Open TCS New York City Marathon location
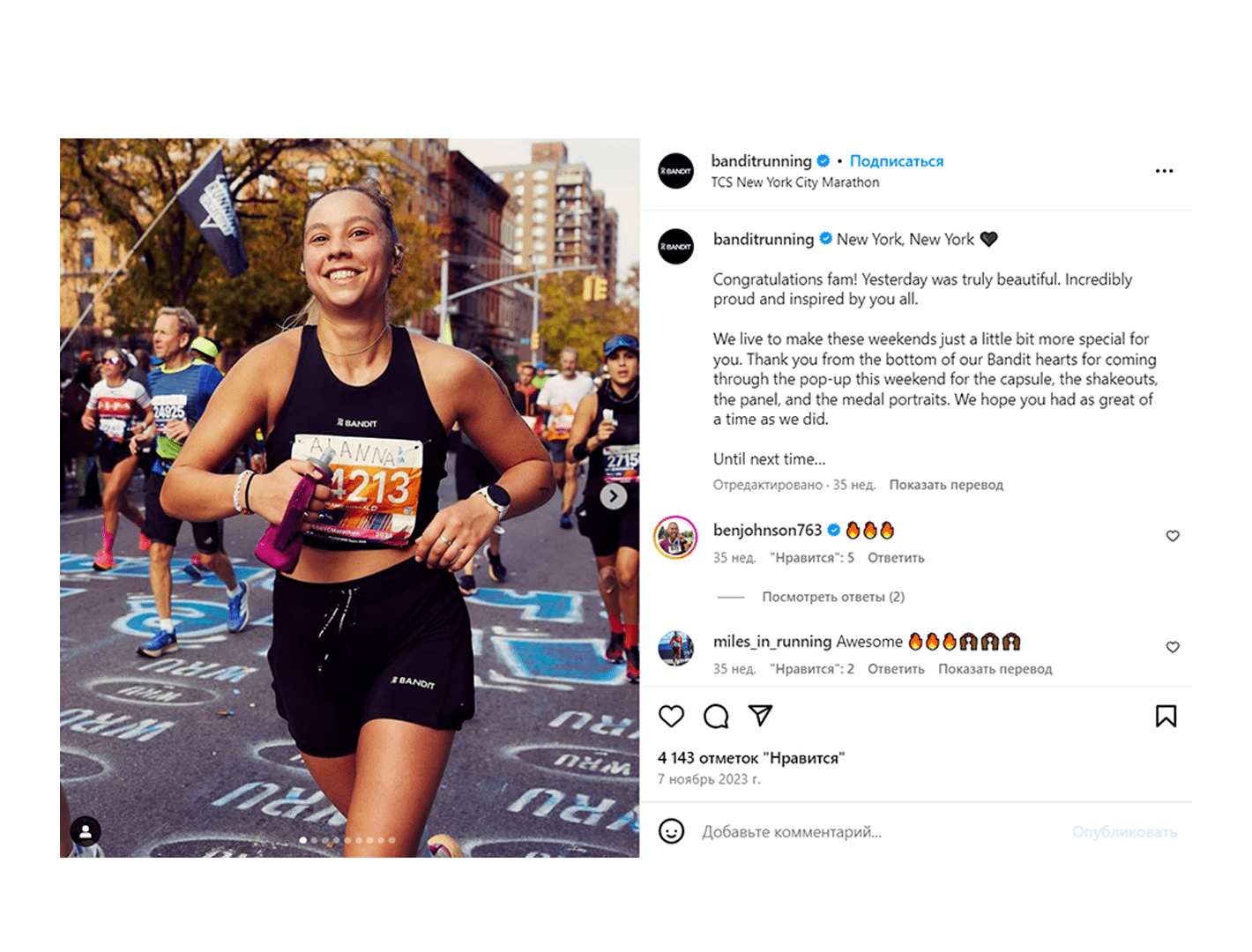The height and width of the screenshot is (952, 1252). pyautogui.click(x=795, y=182)
